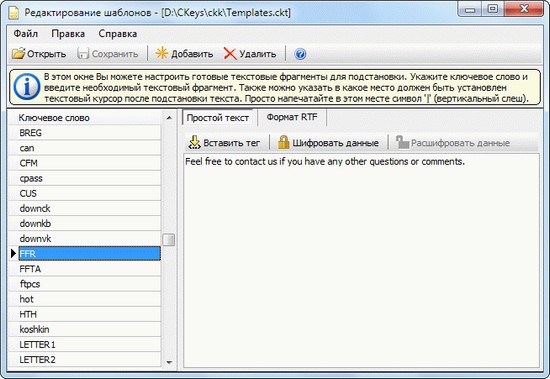
Task: Click the keyword list scrollbar thumb
Action: tap(169, 240)
